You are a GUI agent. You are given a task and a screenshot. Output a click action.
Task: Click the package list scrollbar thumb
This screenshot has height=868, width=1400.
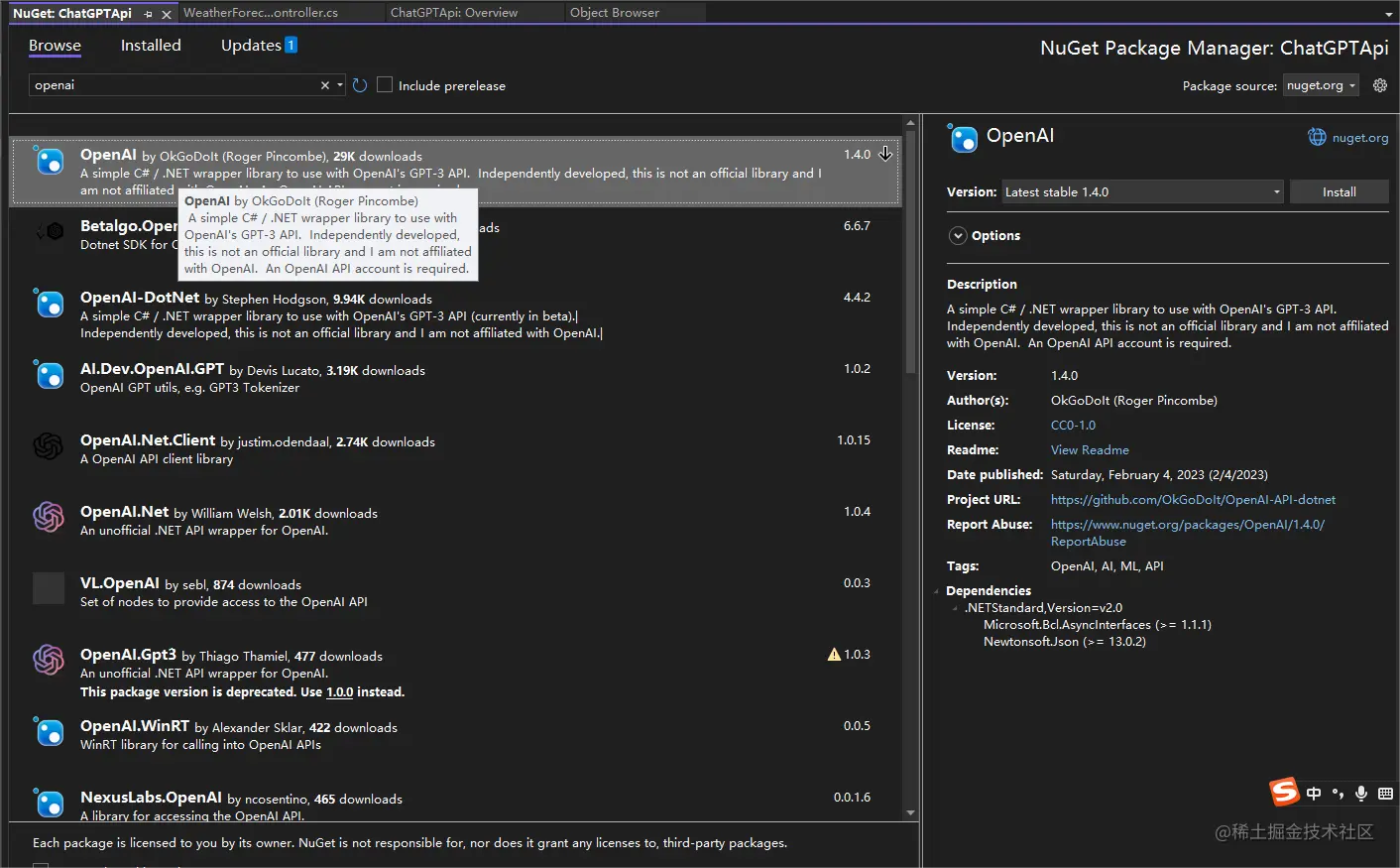point(910,252)
